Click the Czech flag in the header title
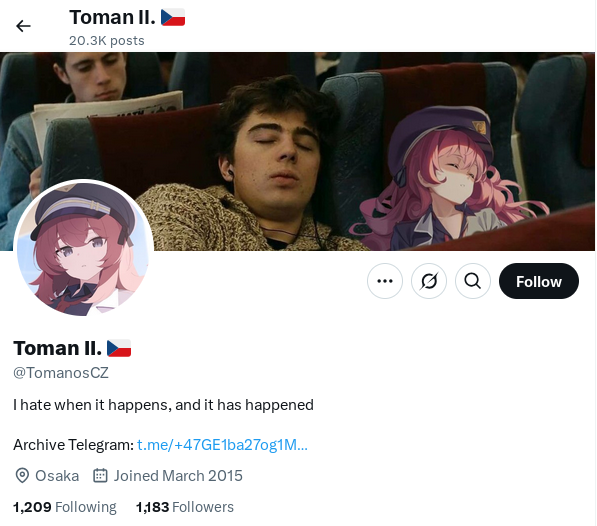 click(x=173, y=18)
